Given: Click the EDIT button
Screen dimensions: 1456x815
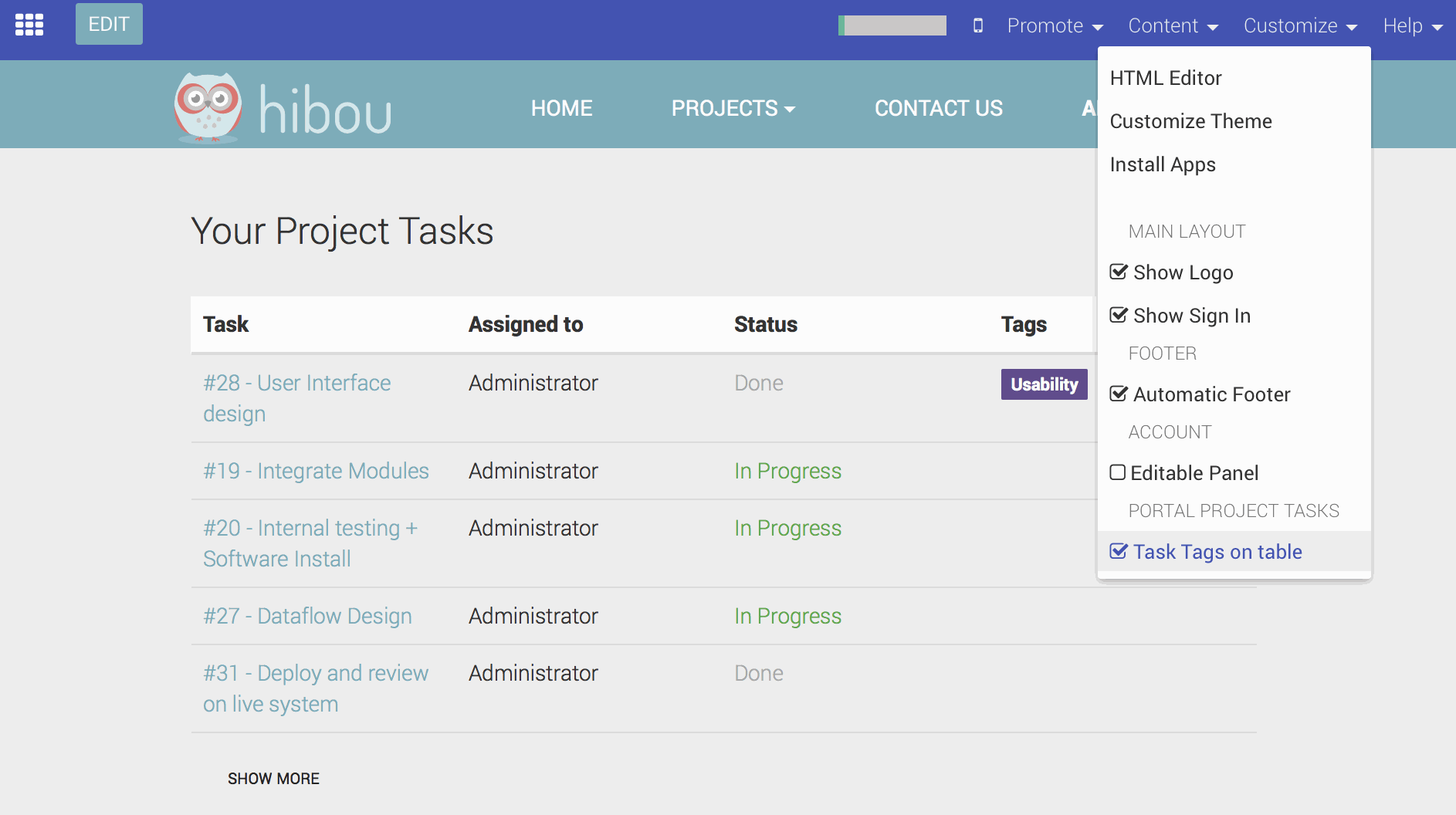Looking at the screenshot, I should click(x=109, y=24).
